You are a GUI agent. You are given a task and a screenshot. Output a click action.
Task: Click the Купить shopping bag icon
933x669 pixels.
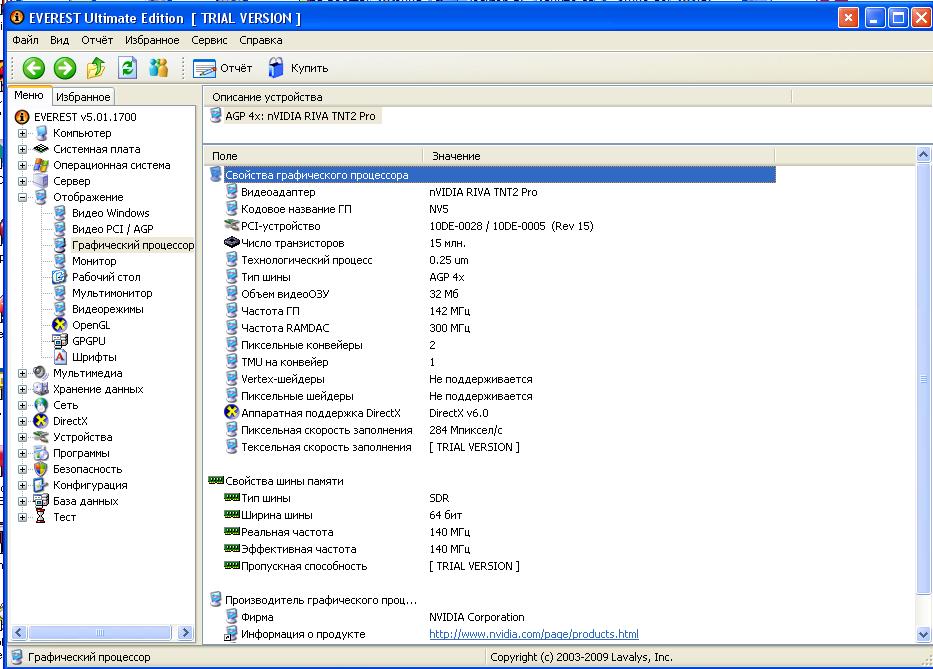[275, 68]
